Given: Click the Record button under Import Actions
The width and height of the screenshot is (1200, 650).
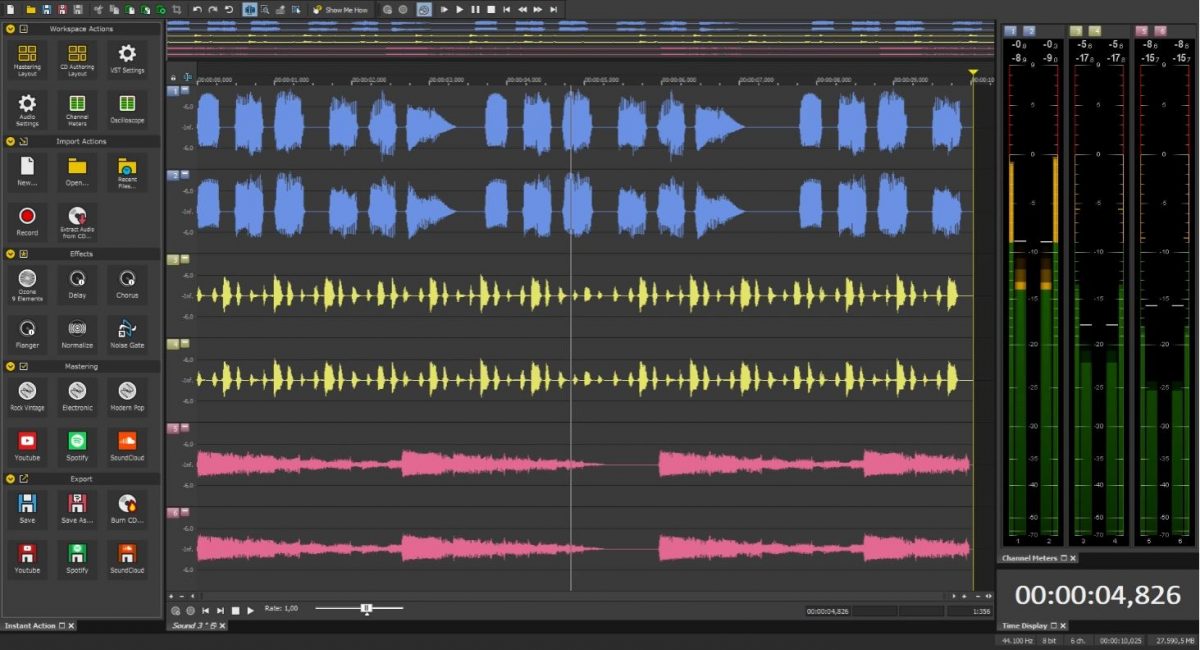Looking at the screenshot, I should click(x=27, y=221).
